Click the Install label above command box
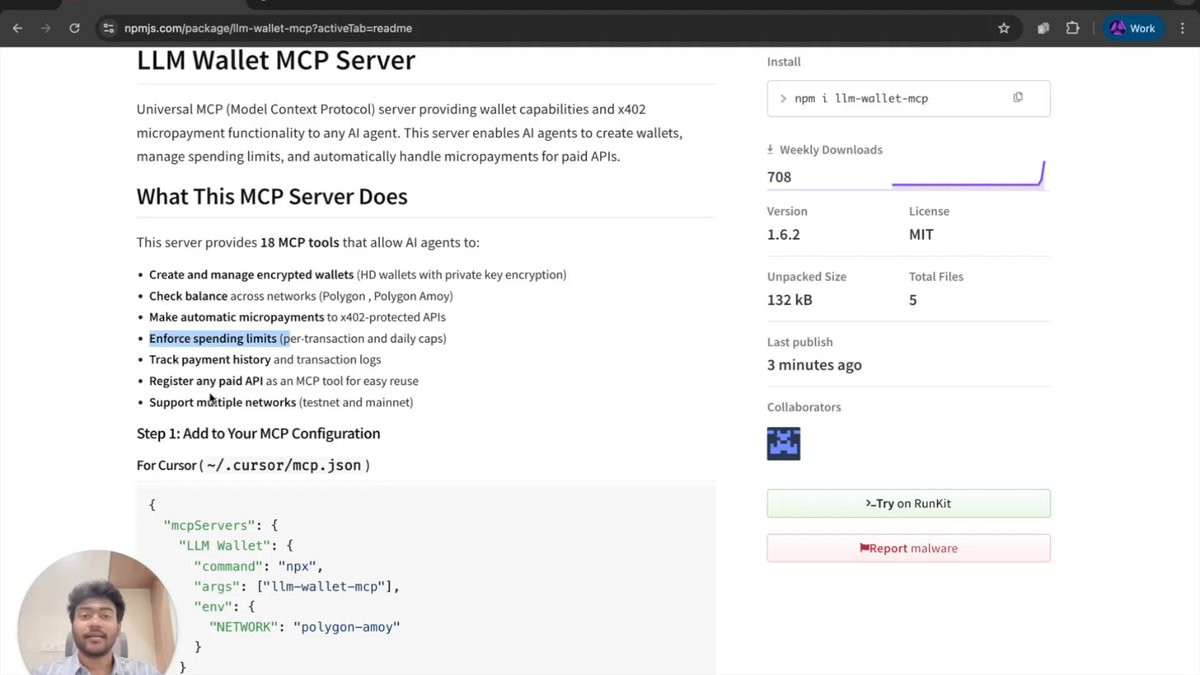The width and height of the screenshot is (1200, 675). point(784,62)
